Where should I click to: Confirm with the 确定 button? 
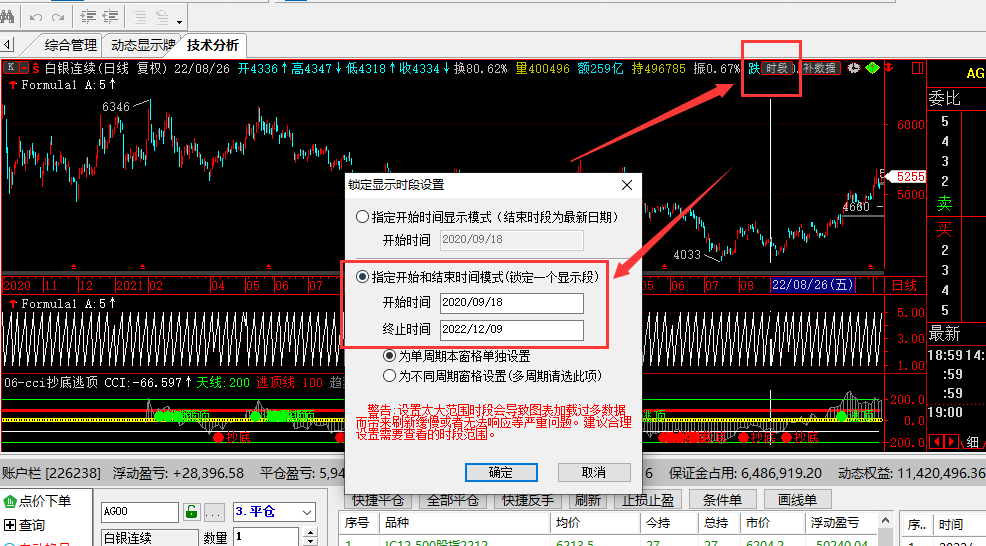tap(501, 472)
